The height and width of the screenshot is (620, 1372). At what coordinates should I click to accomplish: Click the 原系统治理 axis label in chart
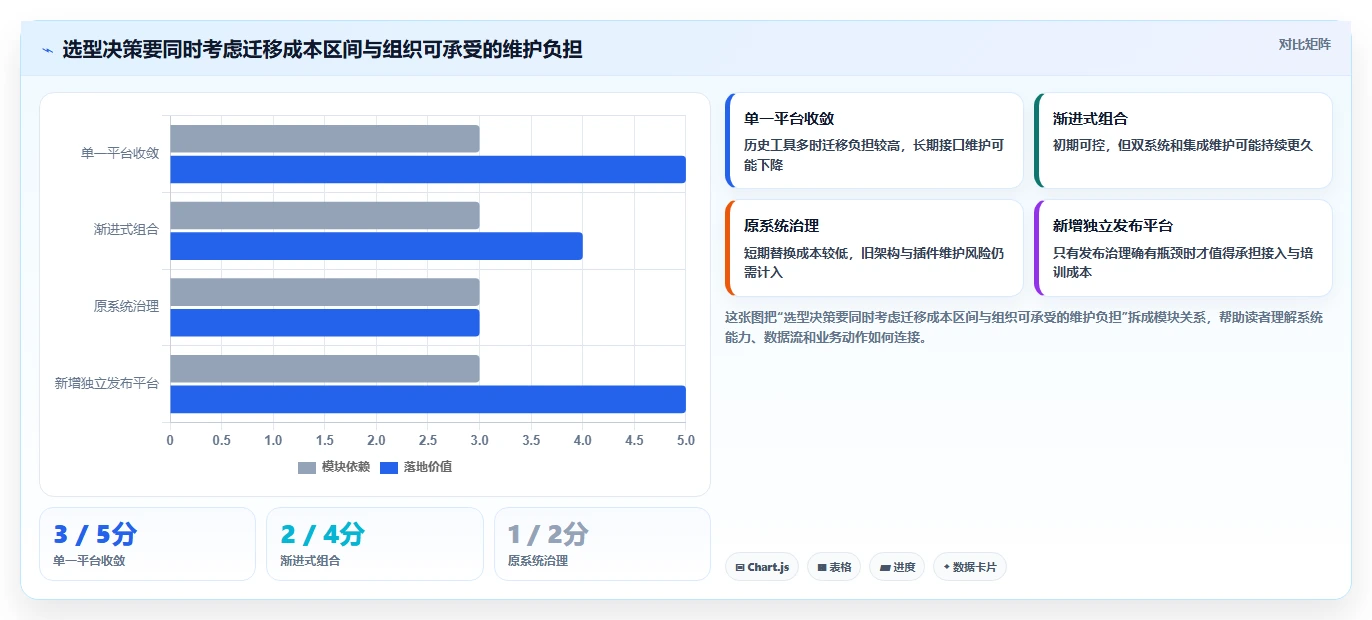[x=126, y=307]
